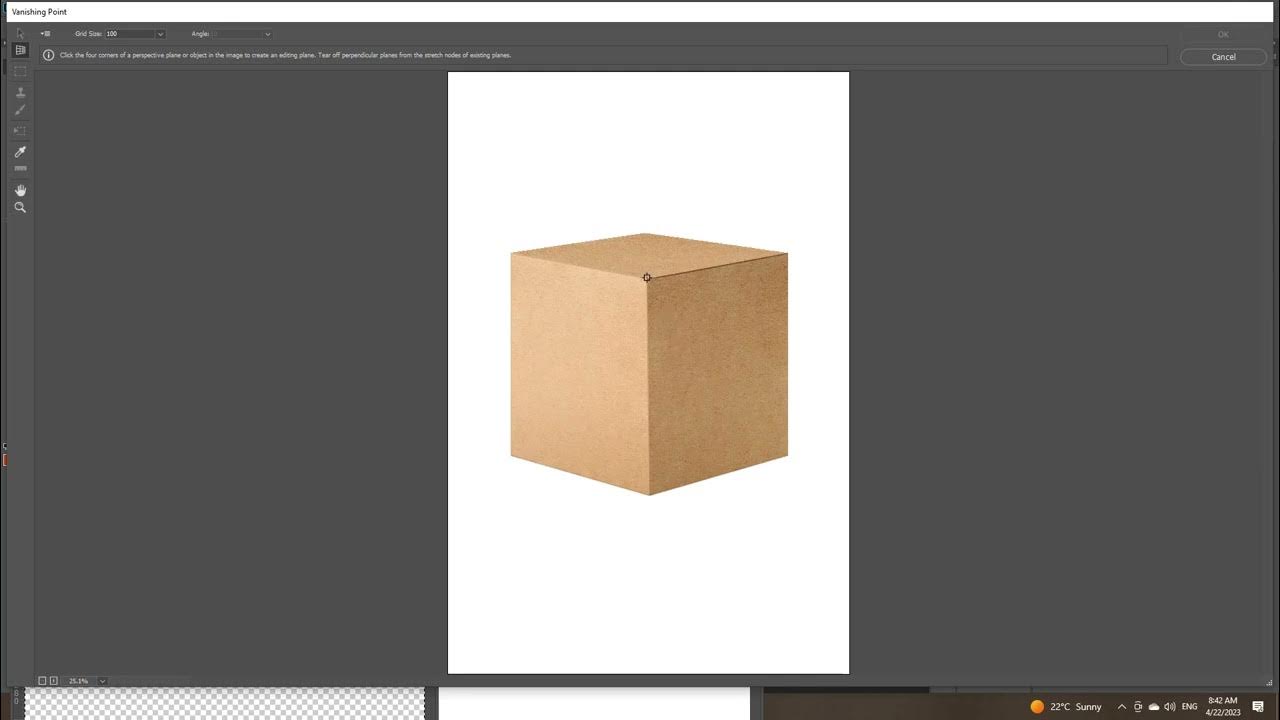Select the Zoom tool
Viewport: 1280px width, 720px height.
(x=20, y=208)
